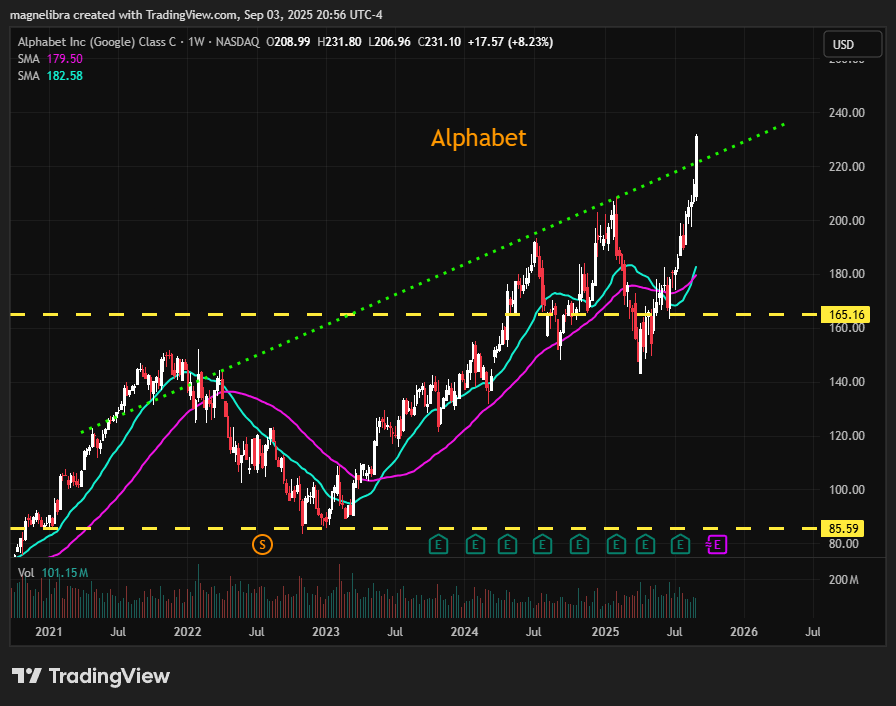Click the 2023 time axis label
The width and height of the screenshot is (896, 706).
[326, 632]
